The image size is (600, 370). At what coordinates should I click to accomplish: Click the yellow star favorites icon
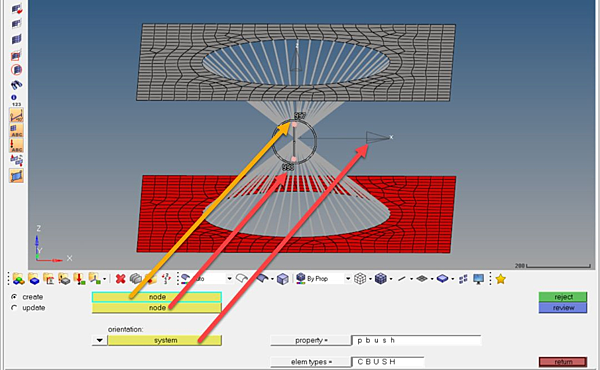click(501, 279)
